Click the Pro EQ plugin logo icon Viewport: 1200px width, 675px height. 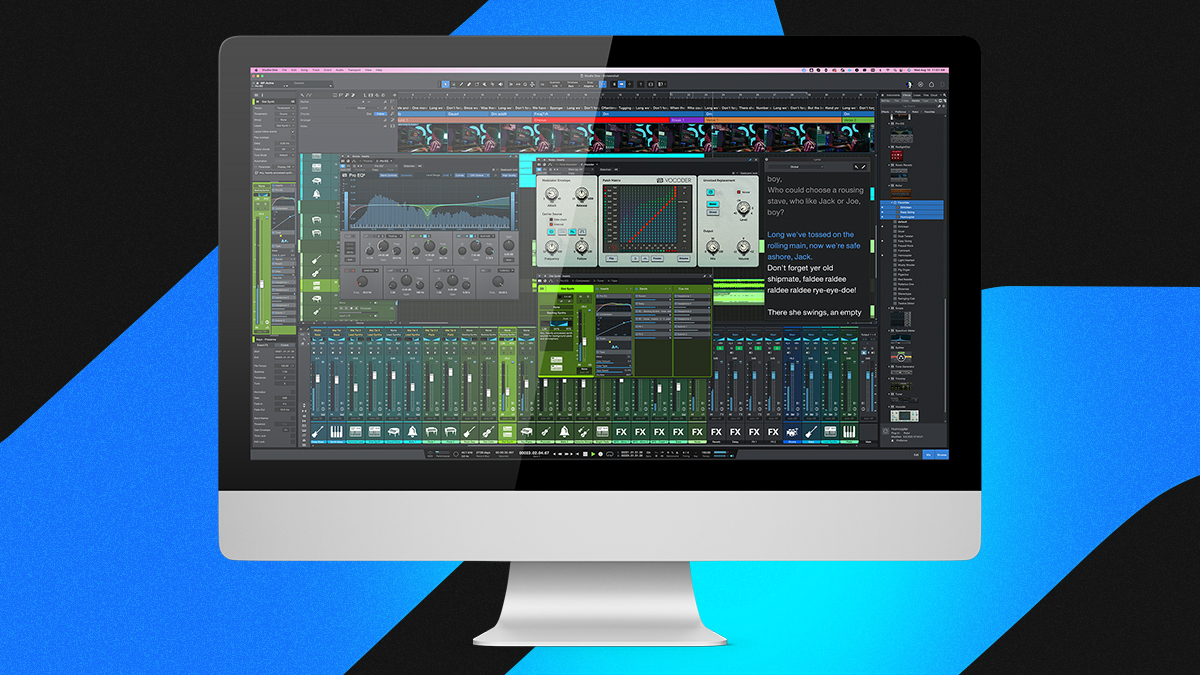(344, 175)
